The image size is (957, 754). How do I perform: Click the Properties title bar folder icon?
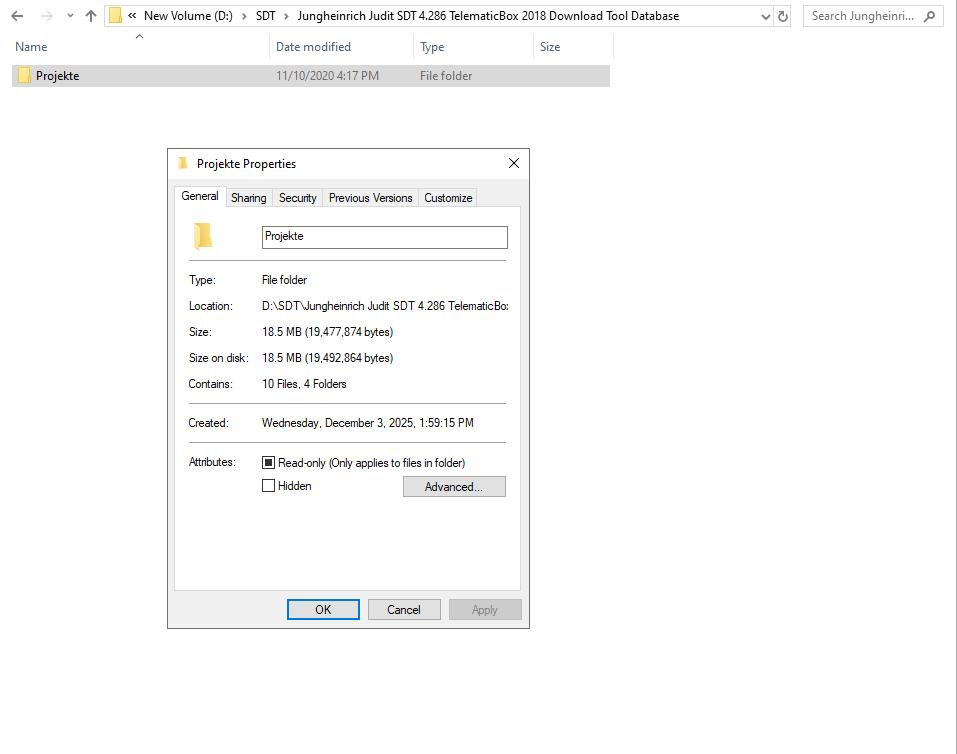point(182,163)
